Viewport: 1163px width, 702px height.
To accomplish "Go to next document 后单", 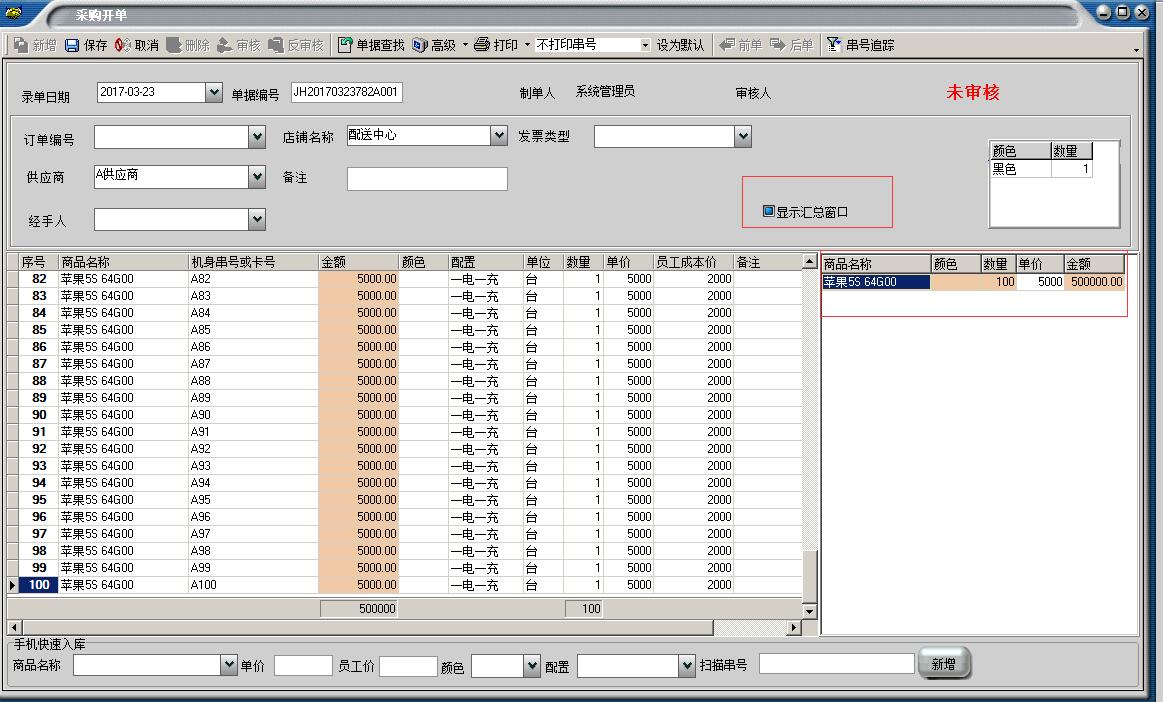I will click(x=791, y=45).
